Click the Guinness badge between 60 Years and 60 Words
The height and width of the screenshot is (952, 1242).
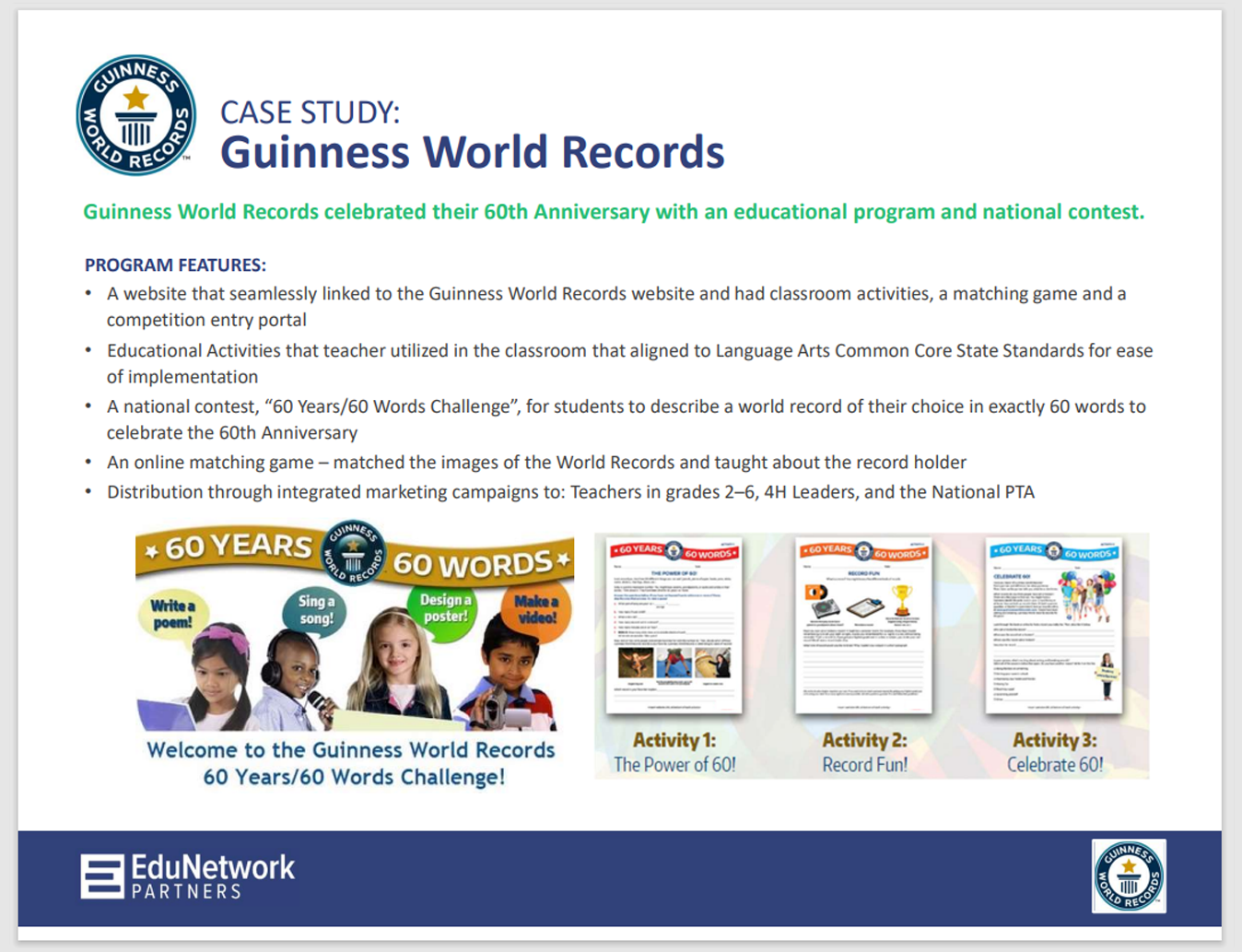coord(352,554)
